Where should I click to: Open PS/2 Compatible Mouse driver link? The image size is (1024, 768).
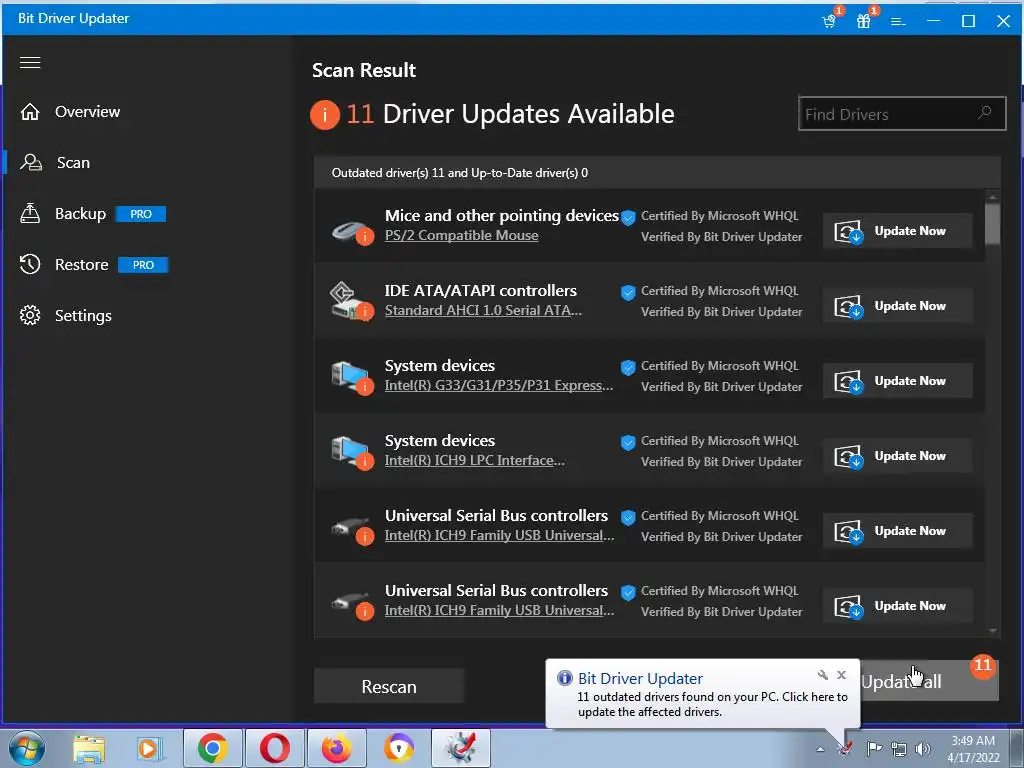[x=462, y=236]
